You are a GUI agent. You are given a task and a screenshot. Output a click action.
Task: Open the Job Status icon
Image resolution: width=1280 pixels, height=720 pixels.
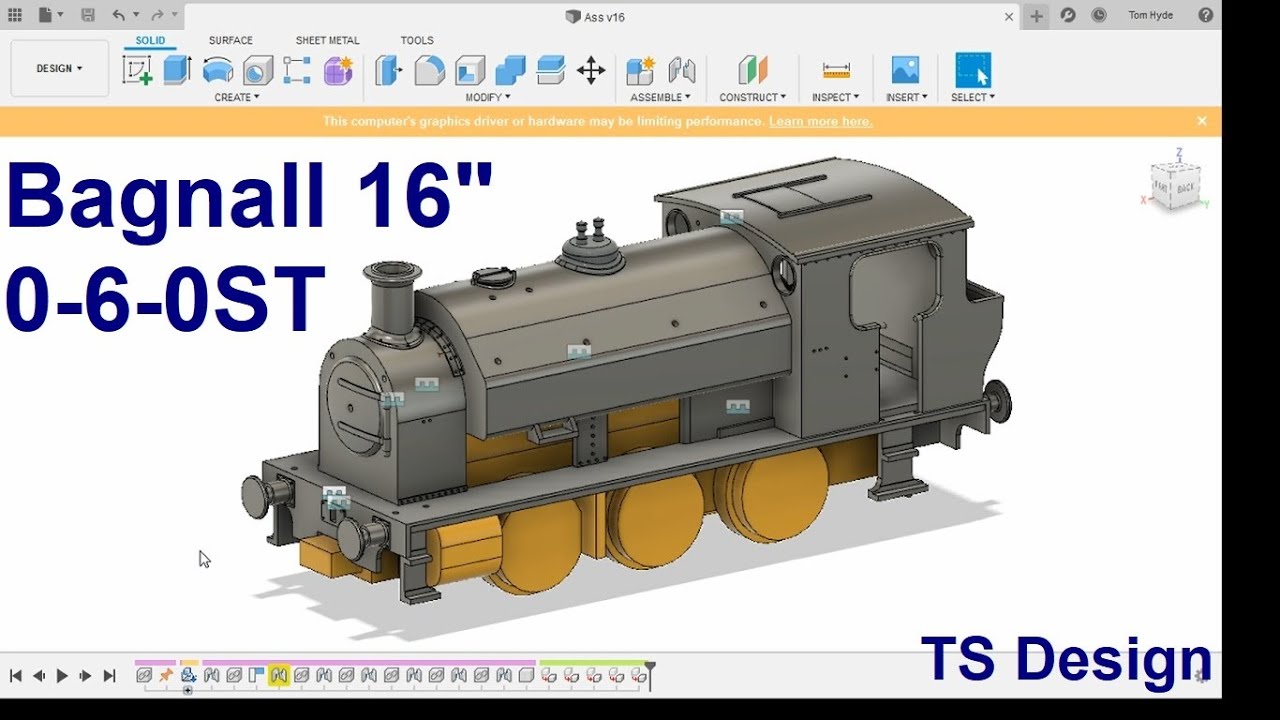click(x=1068, y=15)
